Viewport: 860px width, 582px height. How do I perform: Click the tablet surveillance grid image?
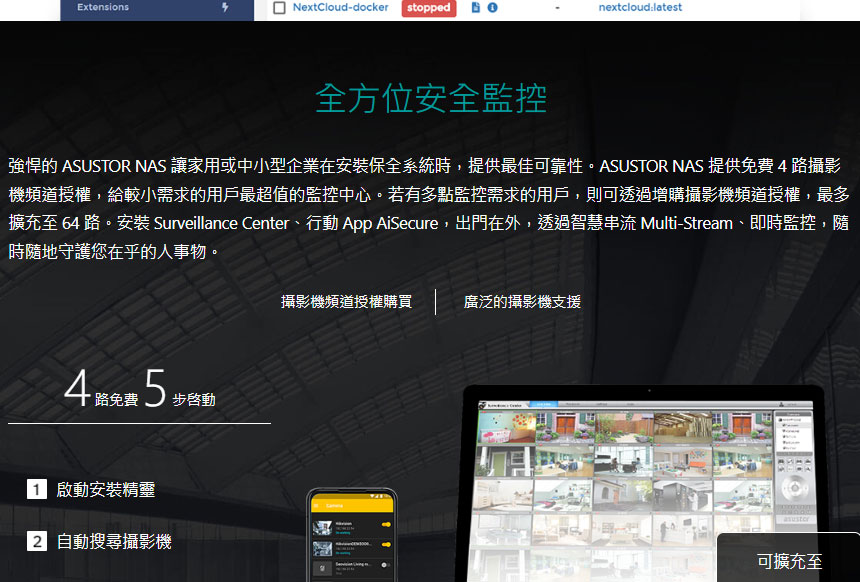pyautogui.click(x=643, y=483)
